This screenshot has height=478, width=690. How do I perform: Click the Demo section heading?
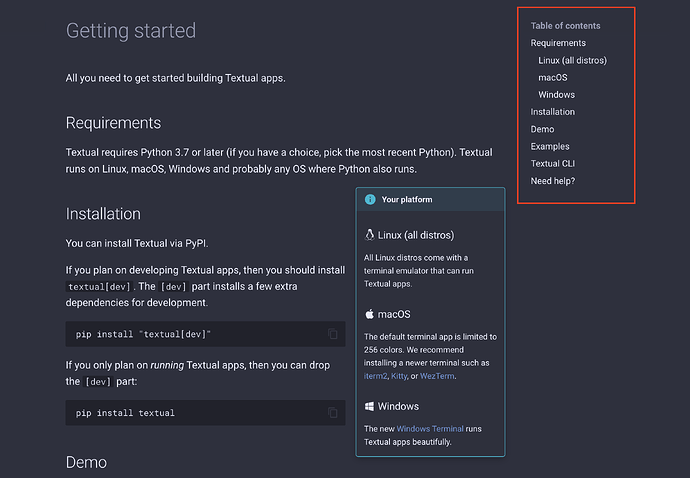[x=86, y=462]
